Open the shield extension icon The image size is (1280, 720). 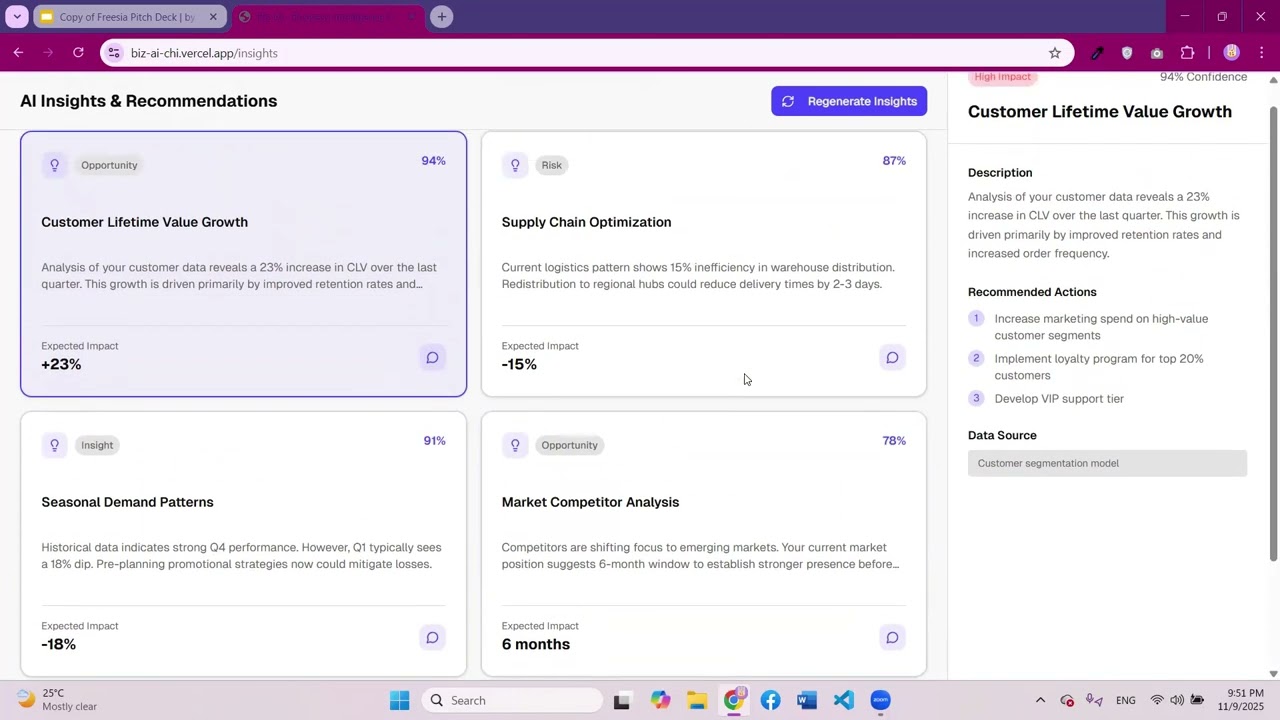[1127, 53]
